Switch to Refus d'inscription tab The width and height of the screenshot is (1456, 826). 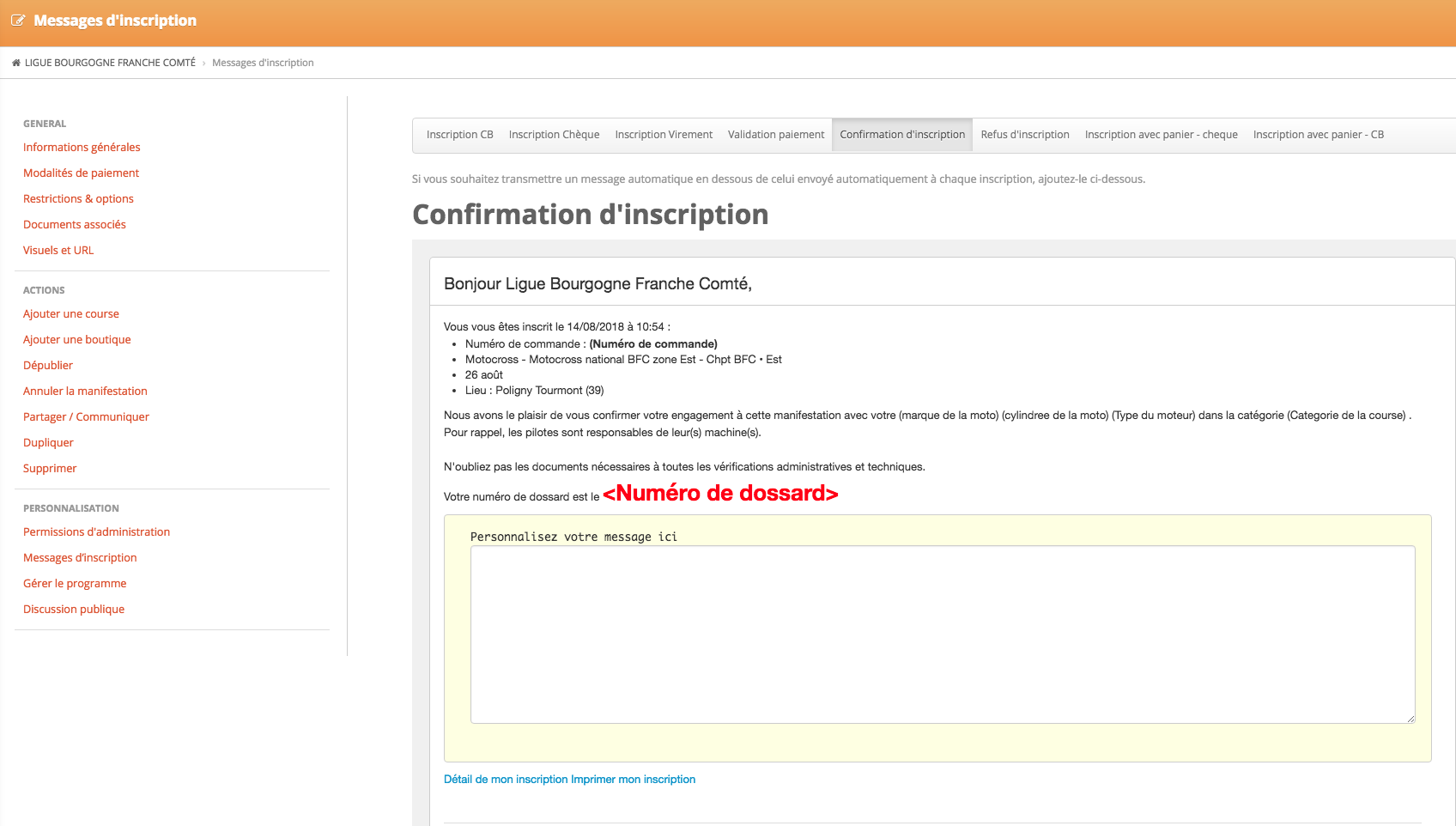click(x=1025, y=135)
